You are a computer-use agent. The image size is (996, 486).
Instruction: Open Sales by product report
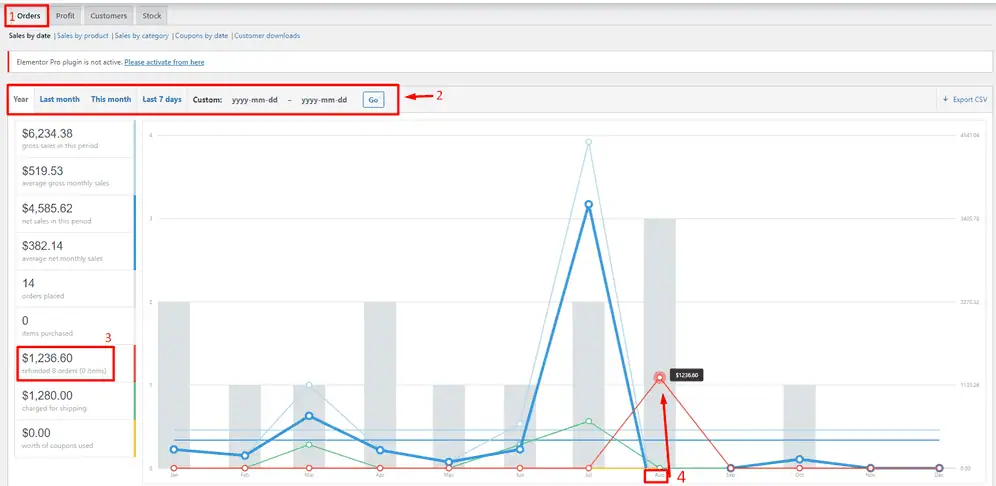[83, 36]
